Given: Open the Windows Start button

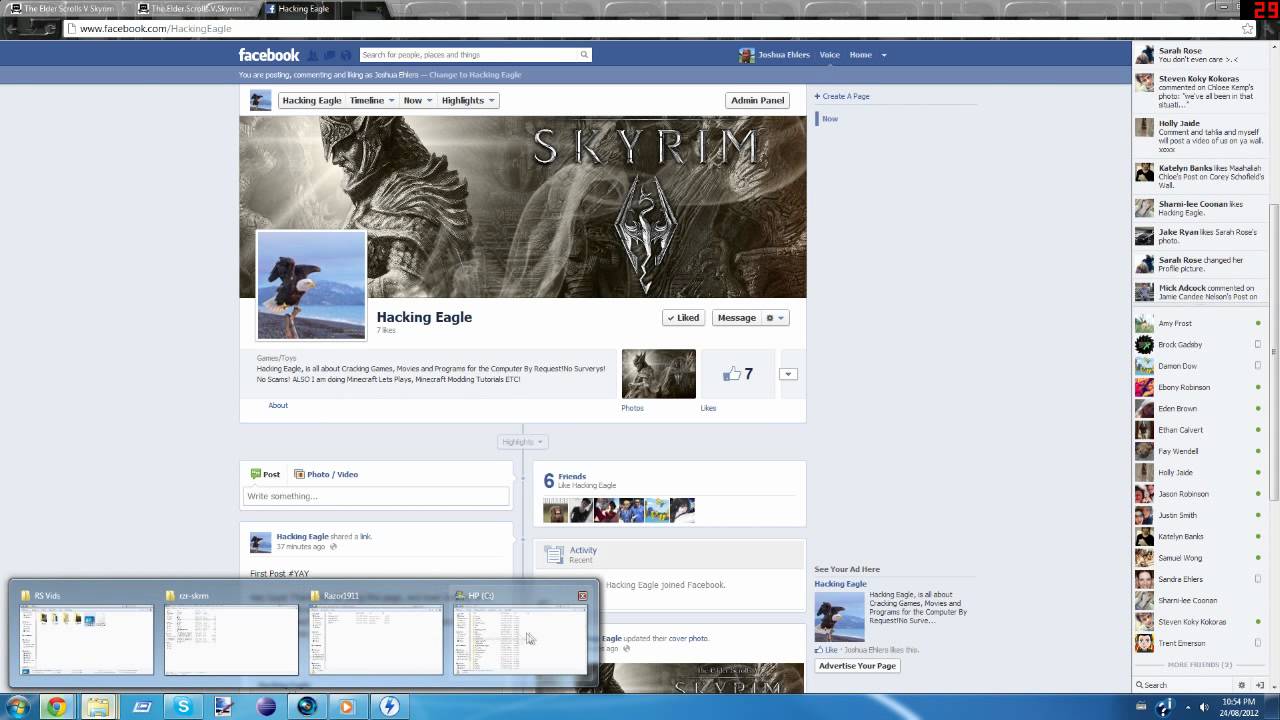Looking at the screenshot, I should (x=17, y=707).
